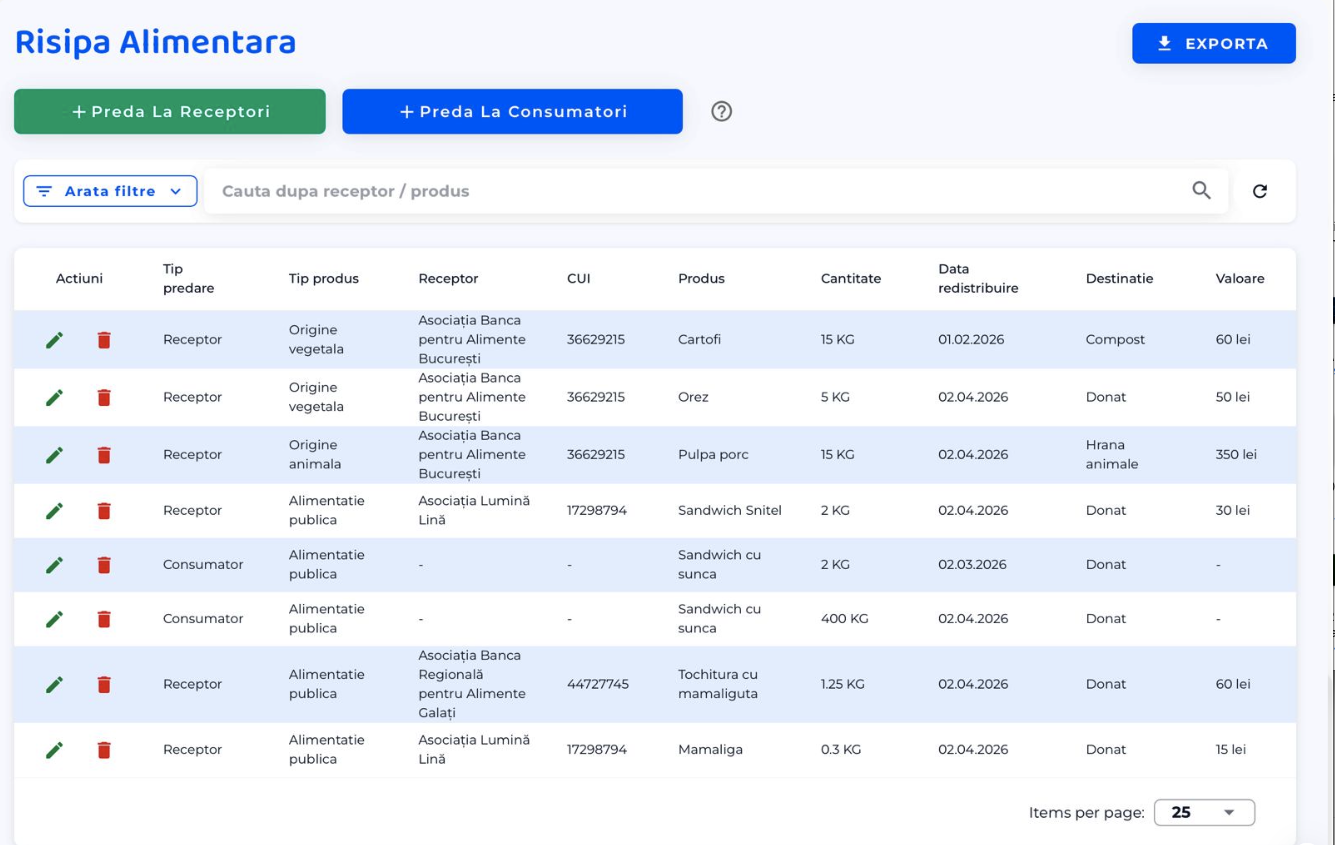Screen dimensions: 1335x845
Task: Open the help question mark icon
Action: pos(721,112)
